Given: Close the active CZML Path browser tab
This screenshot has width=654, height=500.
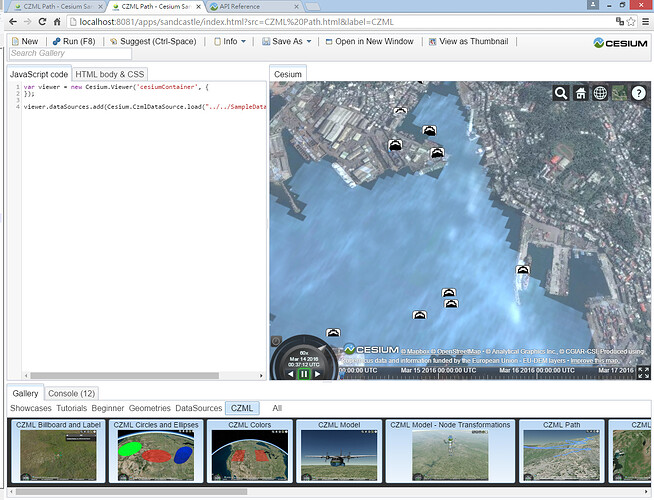Looking at the screenshot, I should [199, 7].
